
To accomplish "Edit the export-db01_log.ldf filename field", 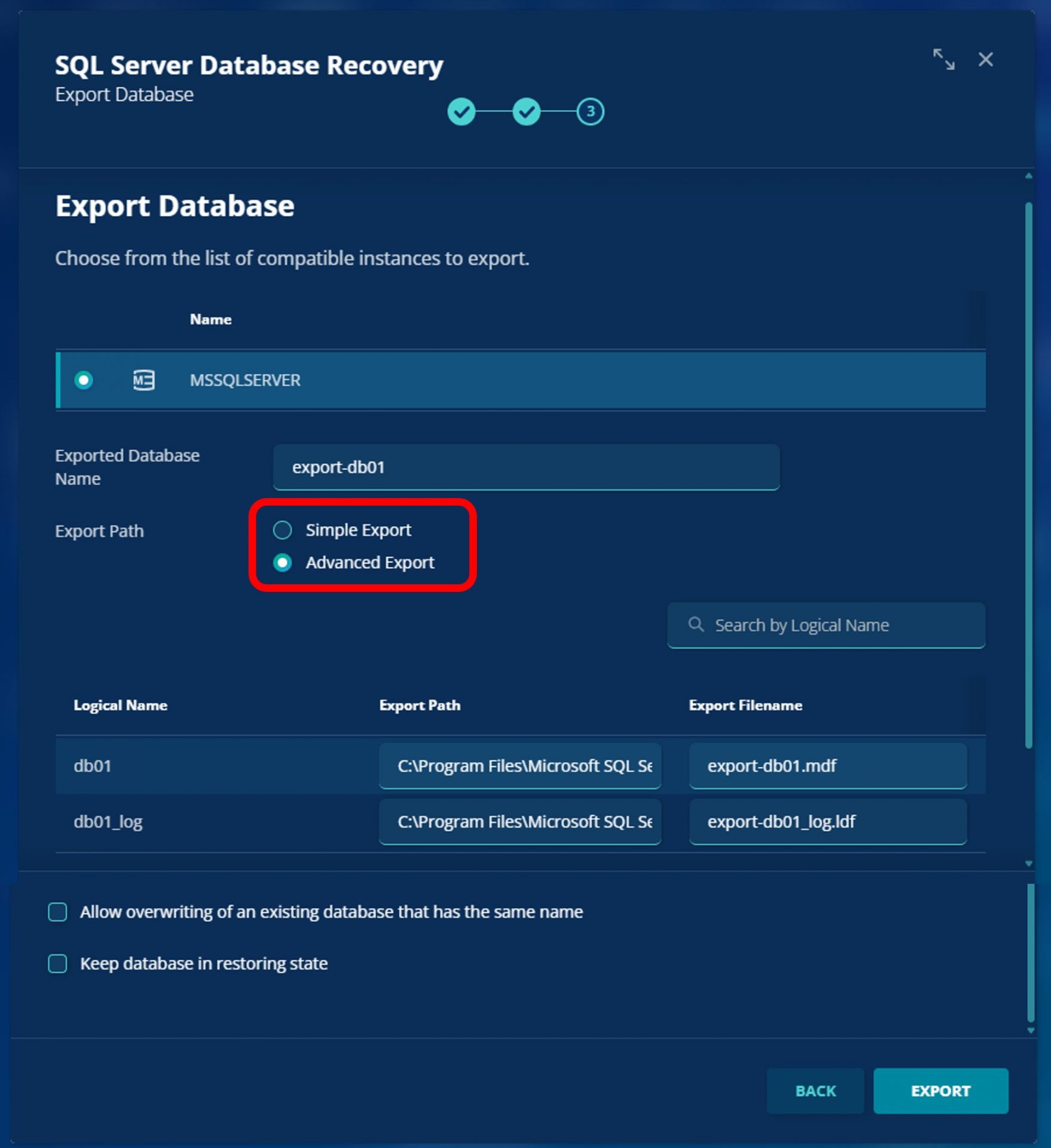I will click(827, 822).
